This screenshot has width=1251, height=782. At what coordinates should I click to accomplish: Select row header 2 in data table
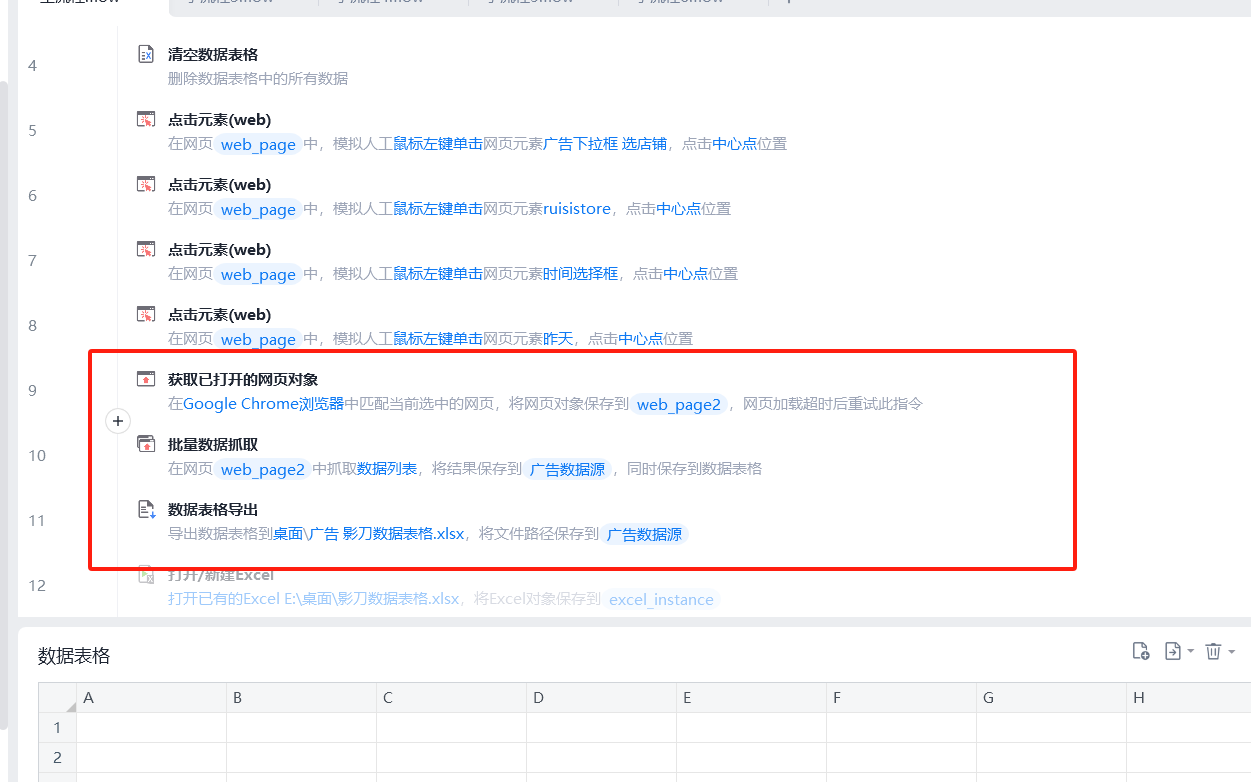[57, 757]
